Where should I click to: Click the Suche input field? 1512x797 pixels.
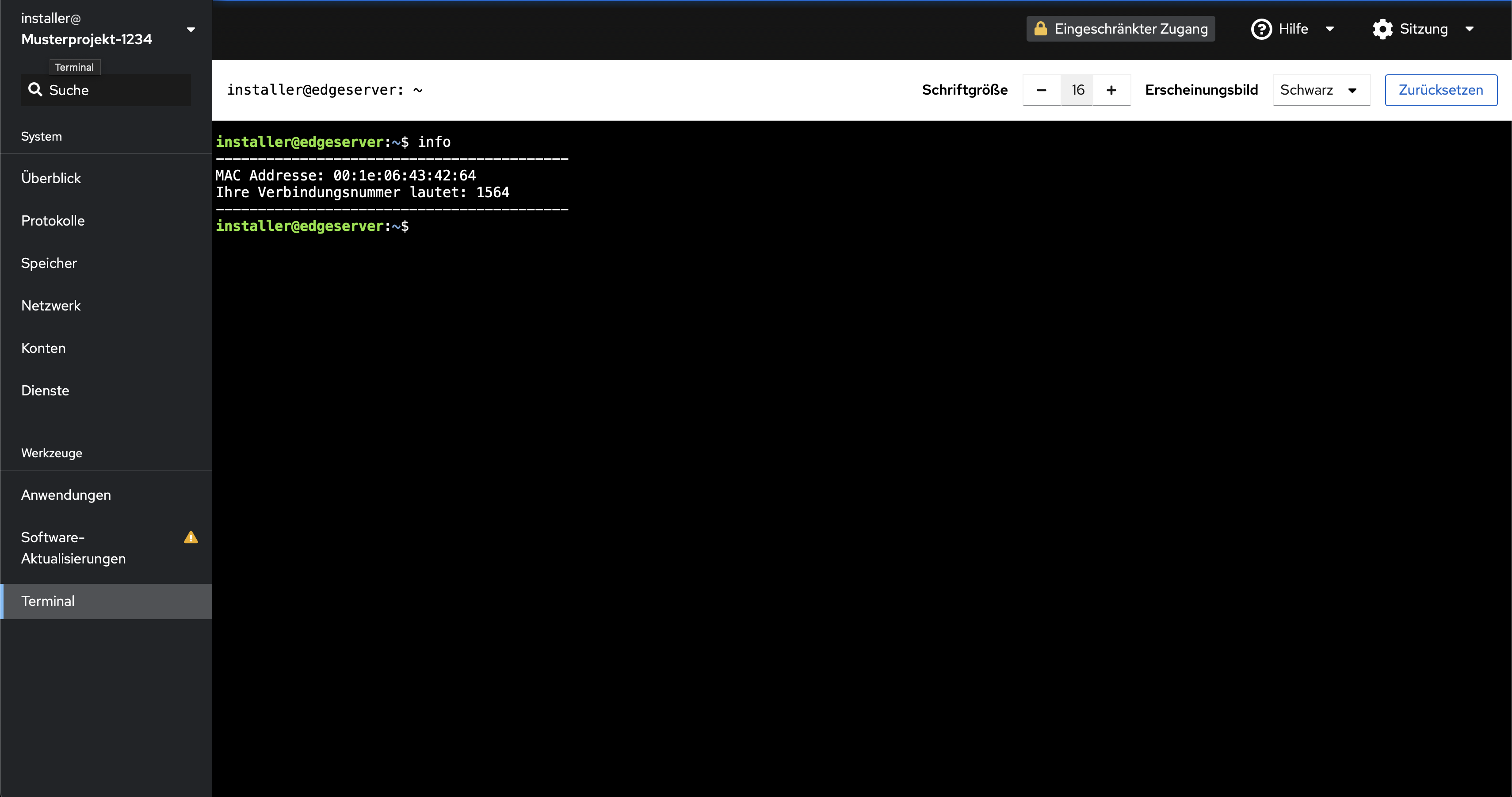[x=106, y=90]
